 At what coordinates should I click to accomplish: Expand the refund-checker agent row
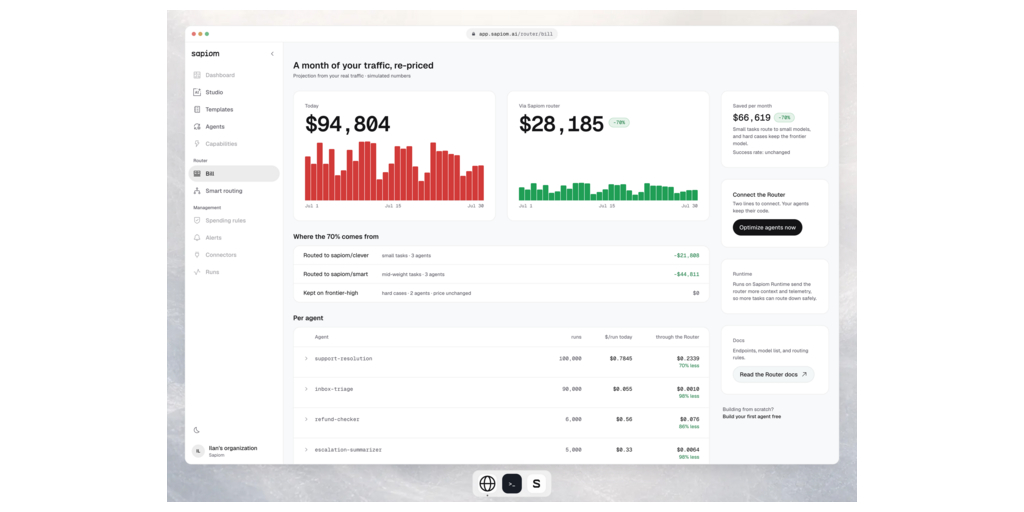tap(306, 419)
